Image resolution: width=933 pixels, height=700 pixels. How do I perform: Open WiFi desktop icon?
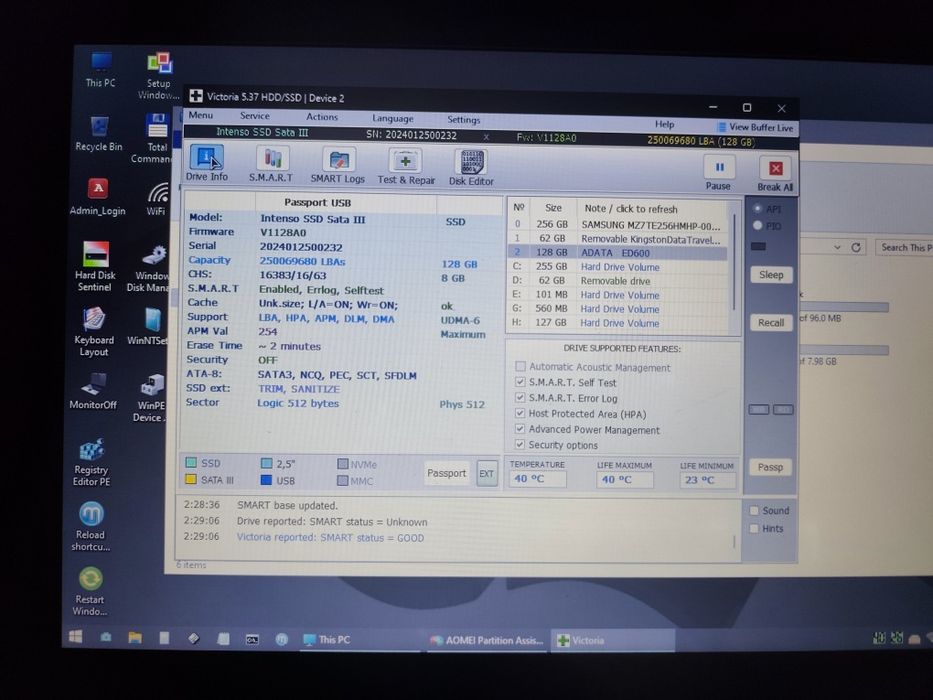coord(157,199)
